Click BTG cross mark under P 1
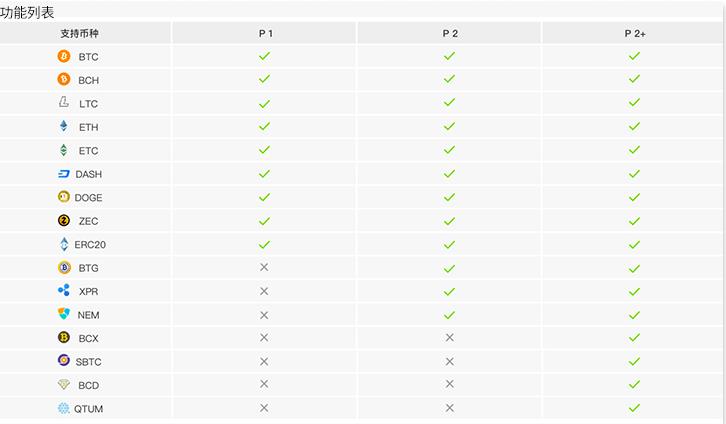 264,267
